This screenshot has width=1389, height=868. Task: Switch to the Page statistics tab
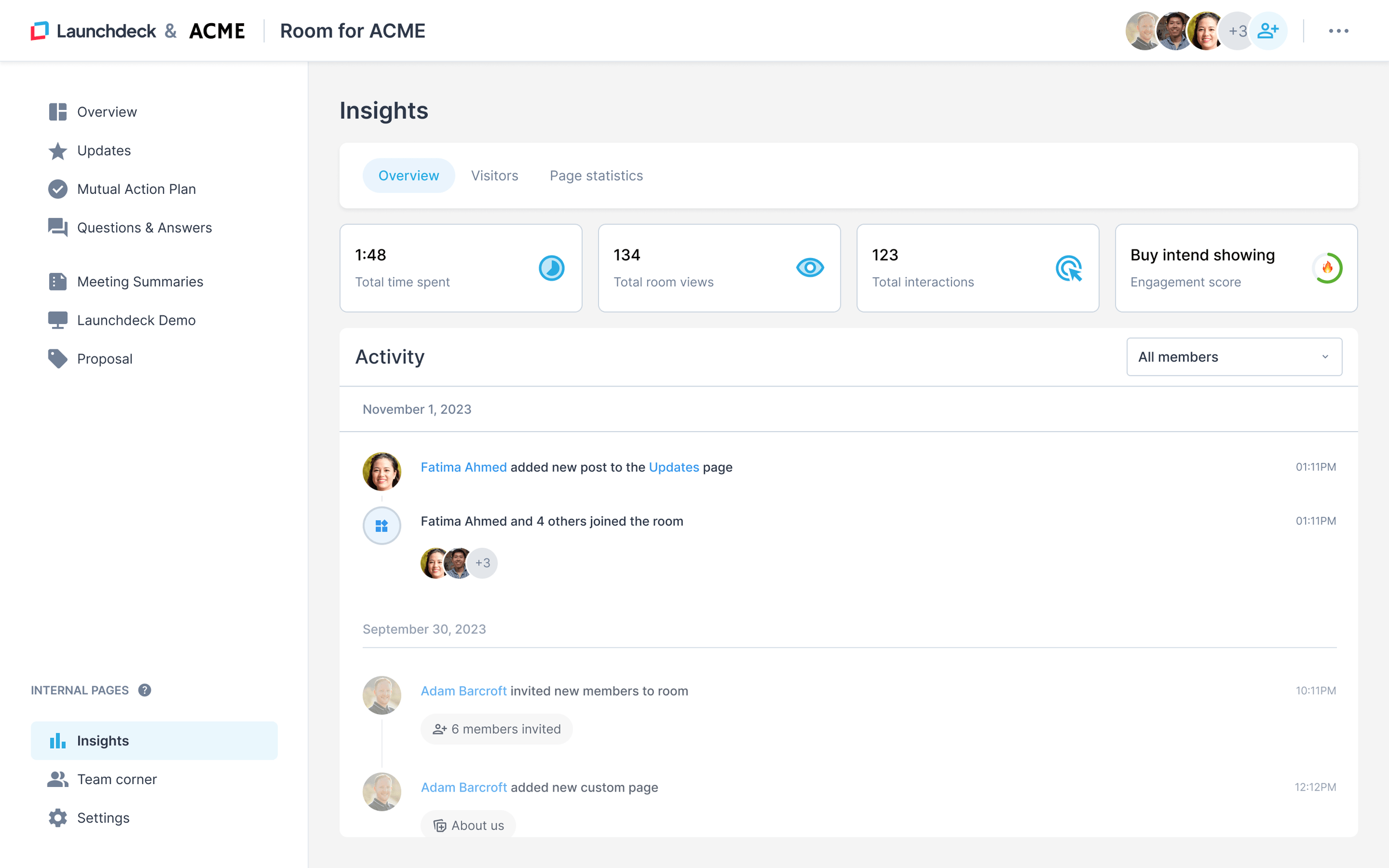(x=596, y=175)
